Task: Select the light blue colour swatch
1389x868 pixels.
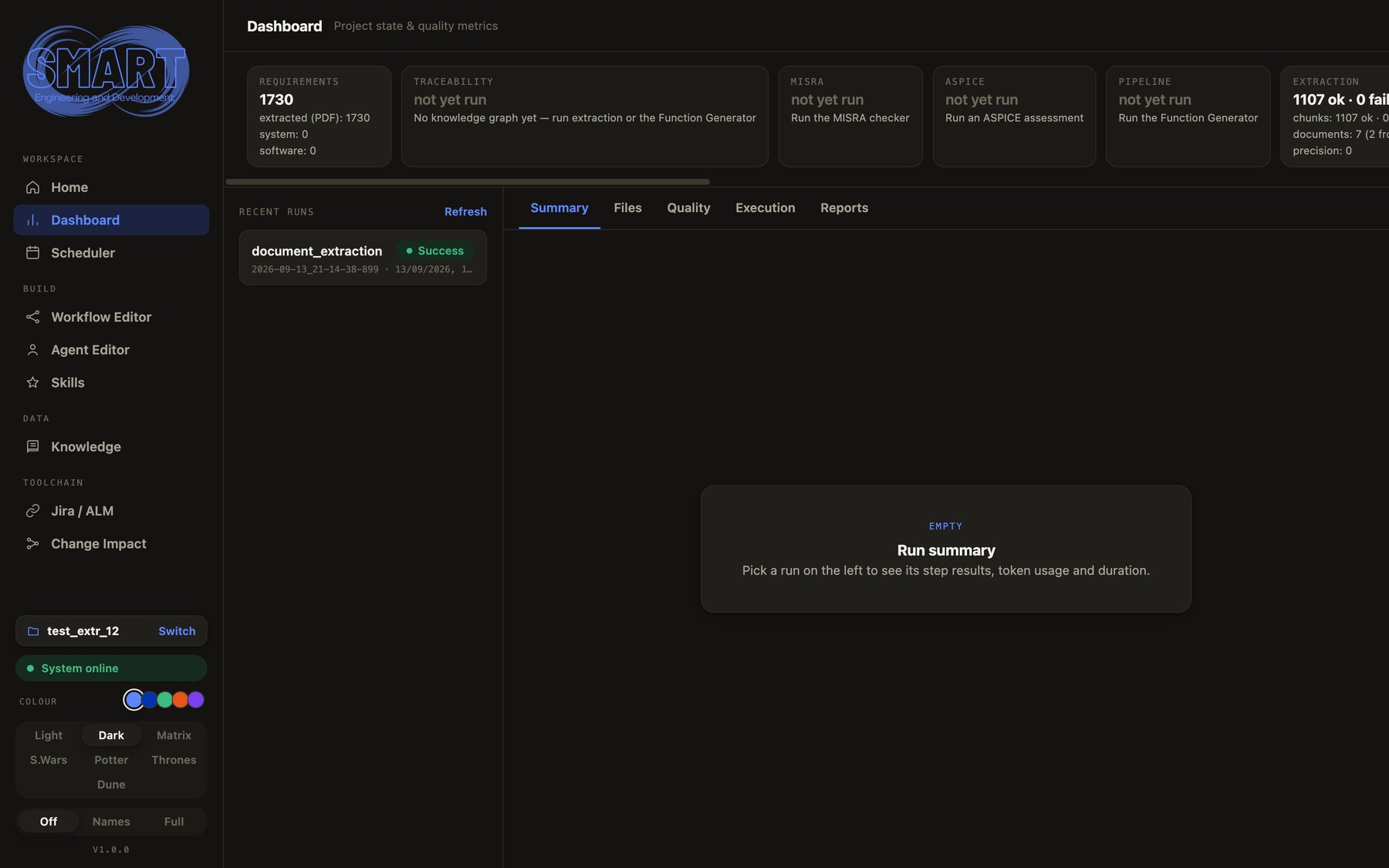Action: click(x=133, y=700)
